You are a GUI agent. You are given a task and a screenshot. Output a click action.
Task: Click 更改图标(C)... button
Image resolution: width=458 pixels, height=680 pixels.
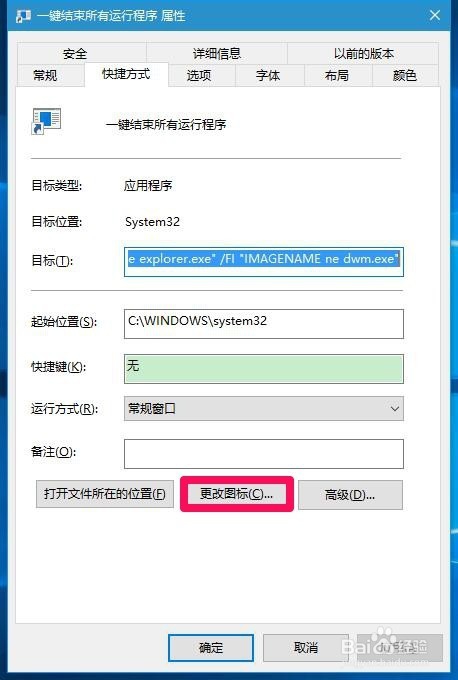[237, 494]
